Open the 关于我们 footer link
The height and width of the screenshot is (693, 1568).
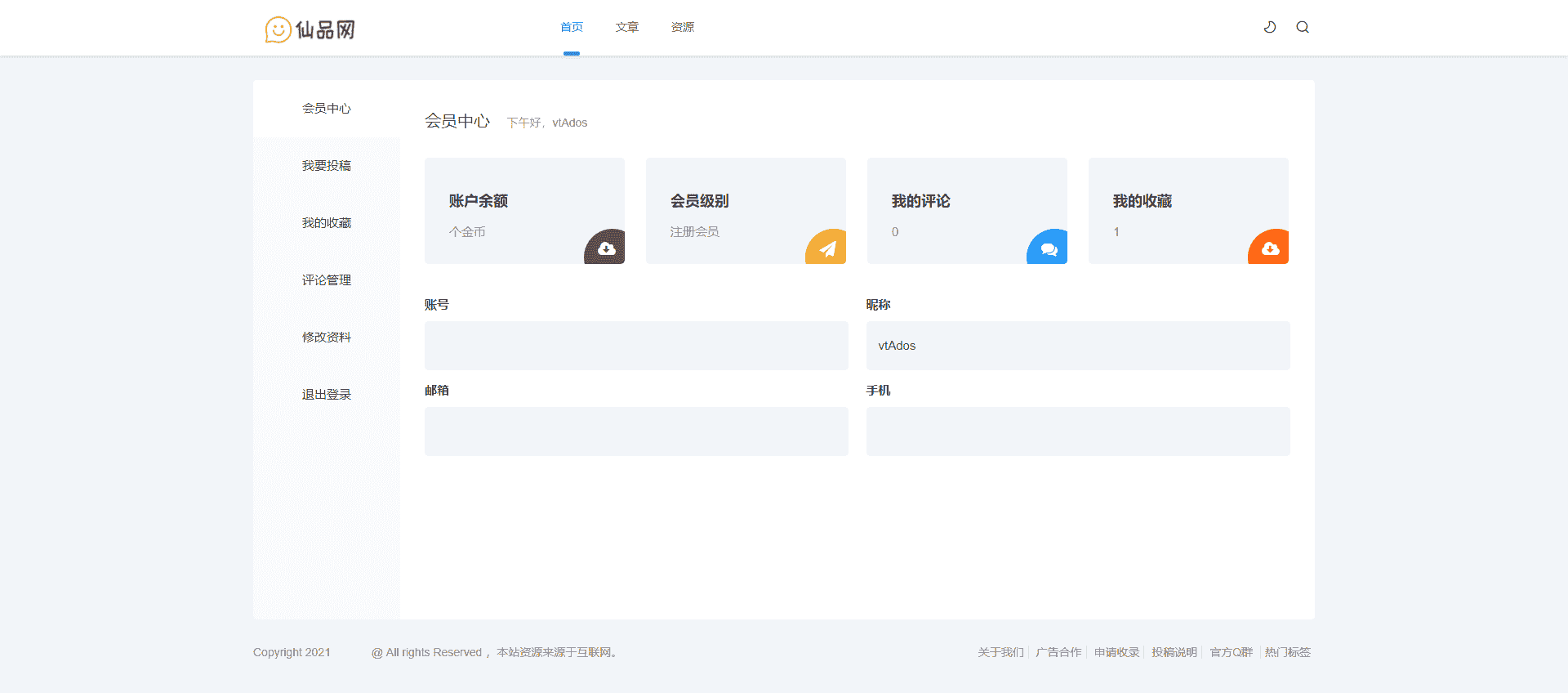pyautogui.click(x=1000, y=652)
